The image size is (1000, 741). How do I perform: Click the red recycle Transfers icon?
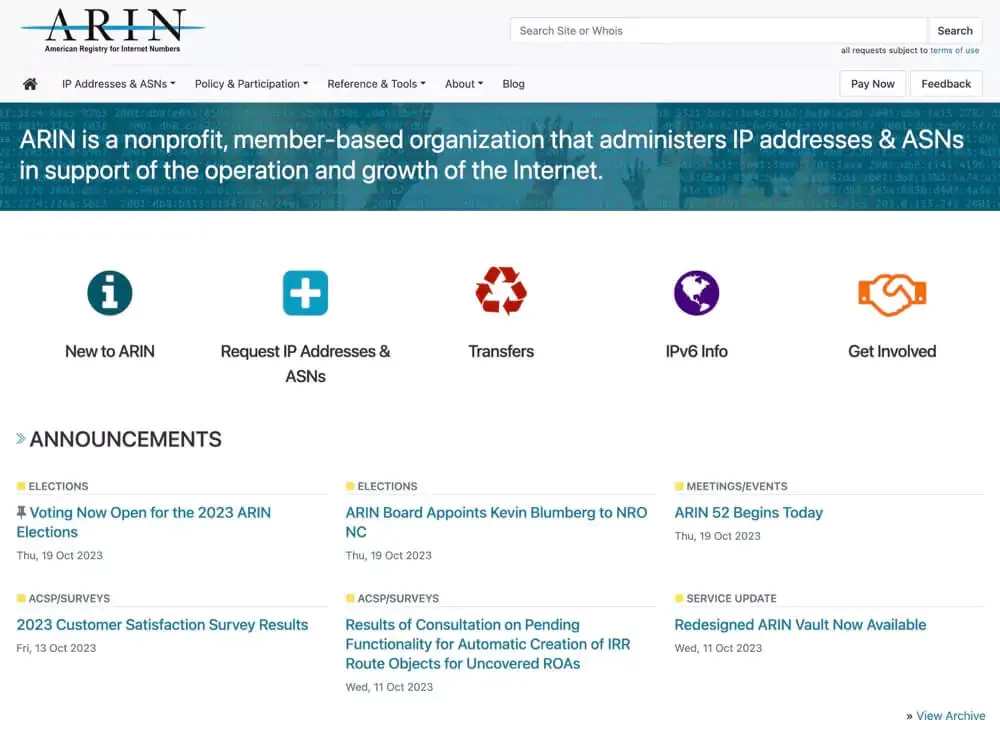(x=501, y=292)
